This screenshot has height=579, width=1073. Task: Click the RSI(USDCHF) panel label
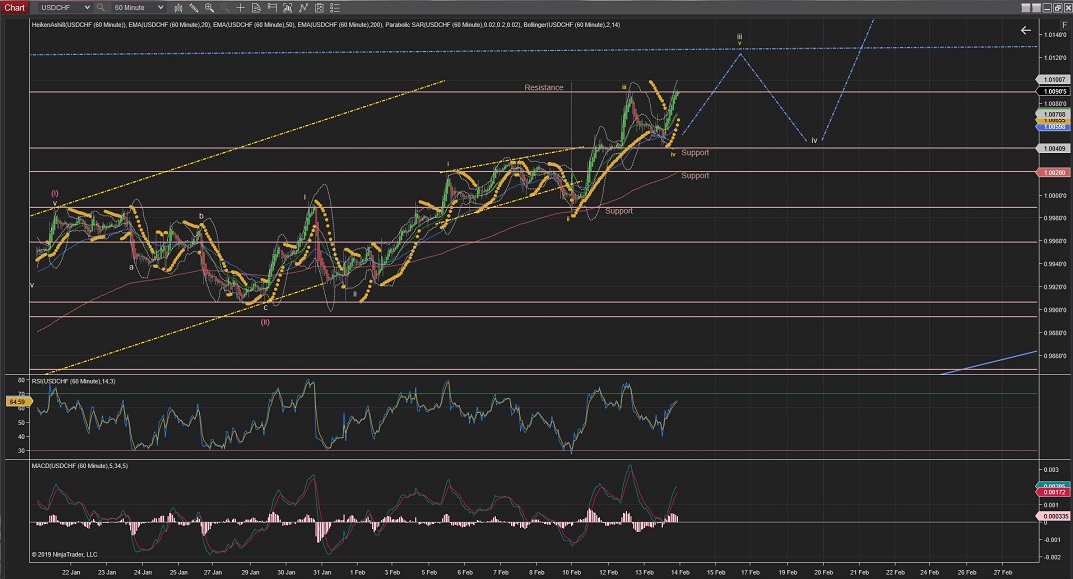click(x=73, y=381)
